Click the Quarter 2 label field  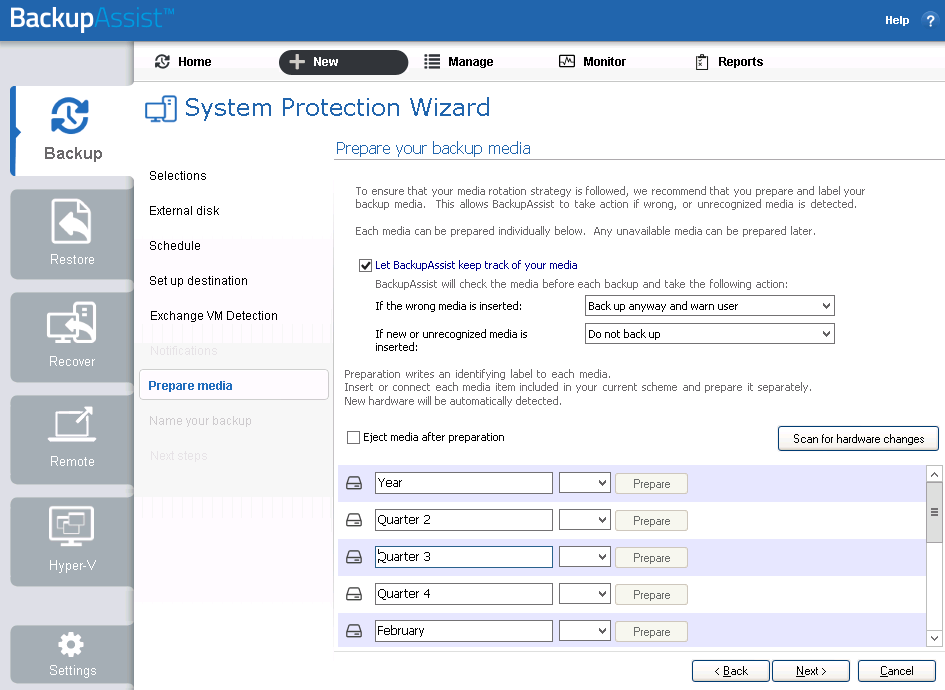pyautogui.click(x=463, y=520)
